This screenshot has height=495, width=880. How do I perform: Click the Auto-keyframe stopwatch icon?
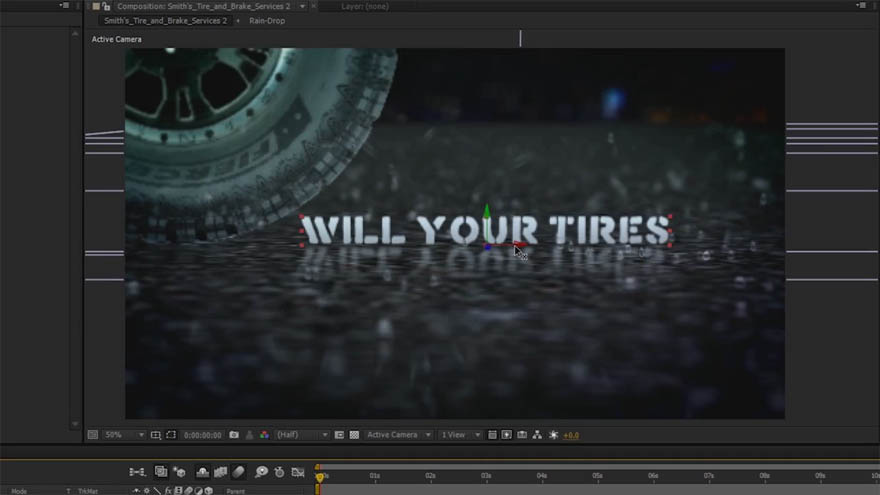point(279,472)
